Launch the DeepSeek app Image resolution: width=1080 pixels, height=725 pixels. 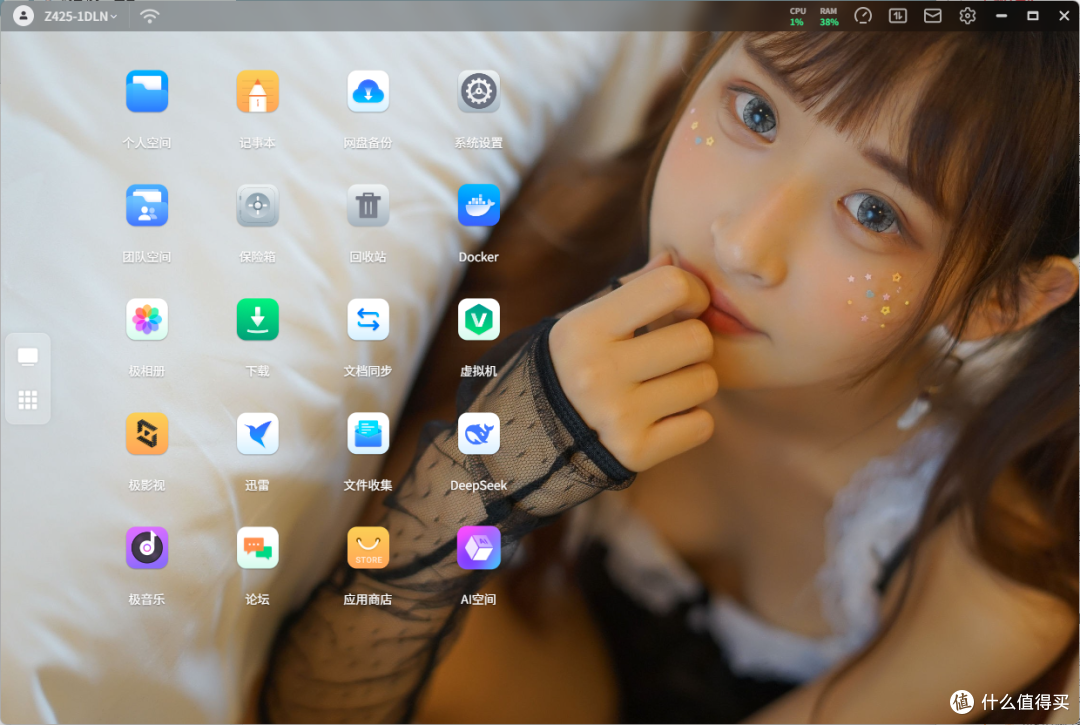479,434
